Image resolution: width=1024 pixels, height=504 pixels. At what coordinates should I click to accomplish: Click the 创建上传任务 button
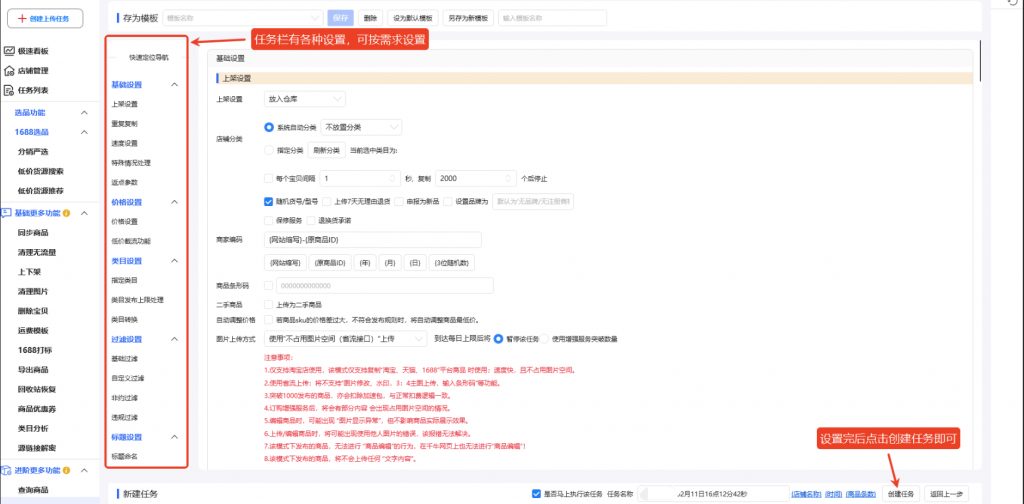point(46,20)
